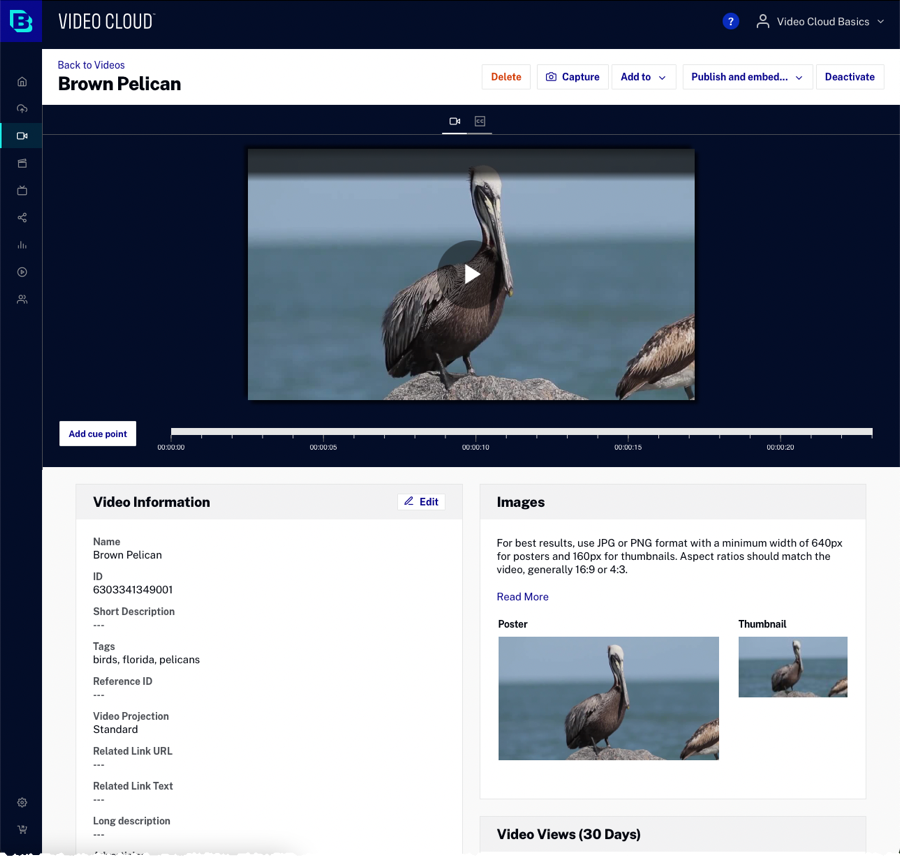This screenshot has height=856, width=900.
Task: Open the Video Cloud Basics account menu
Action: point(820,21)
